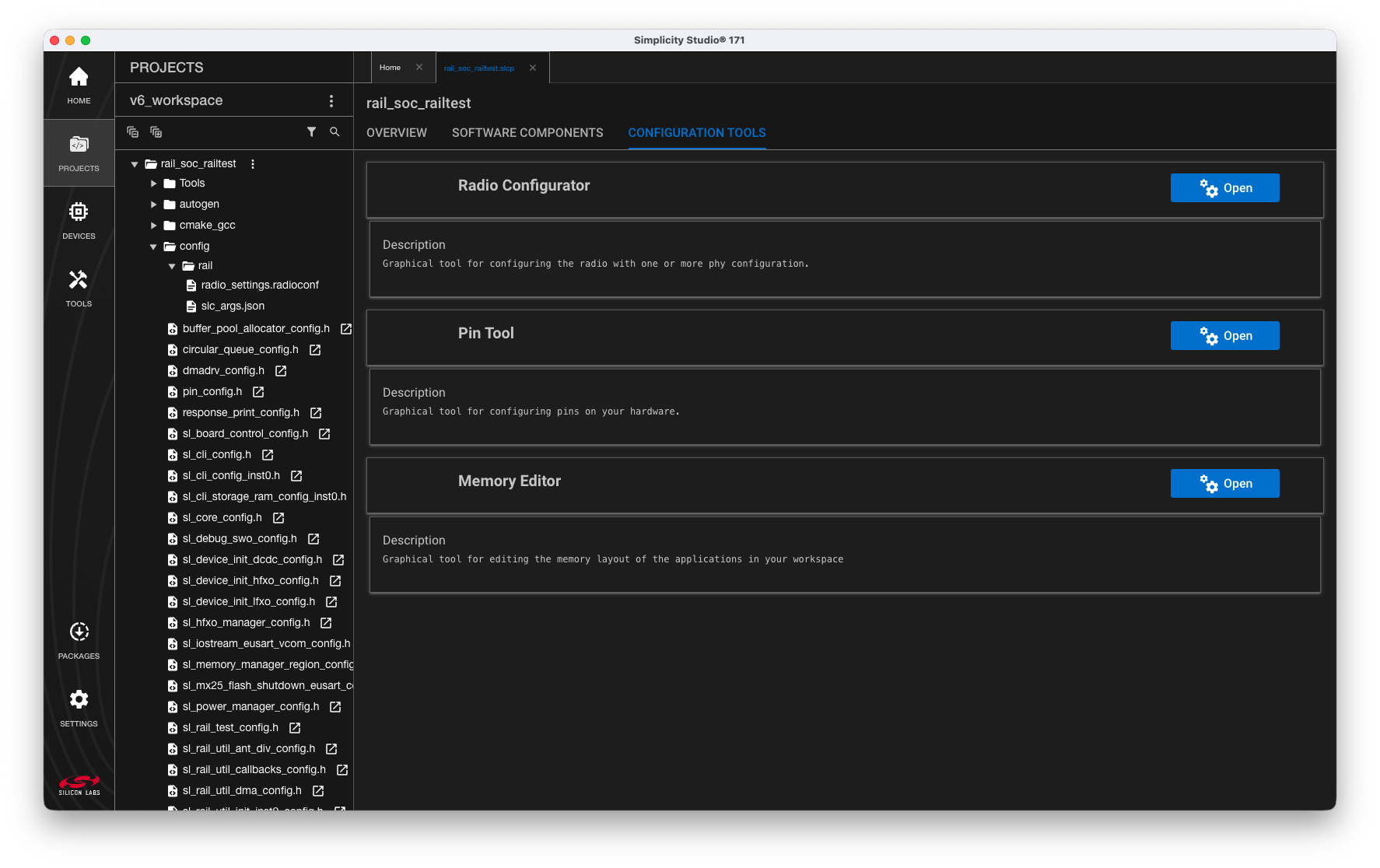This screenshot has height=868, width=1380.
Task: Collapse the config folder
Action: [153, 246]
